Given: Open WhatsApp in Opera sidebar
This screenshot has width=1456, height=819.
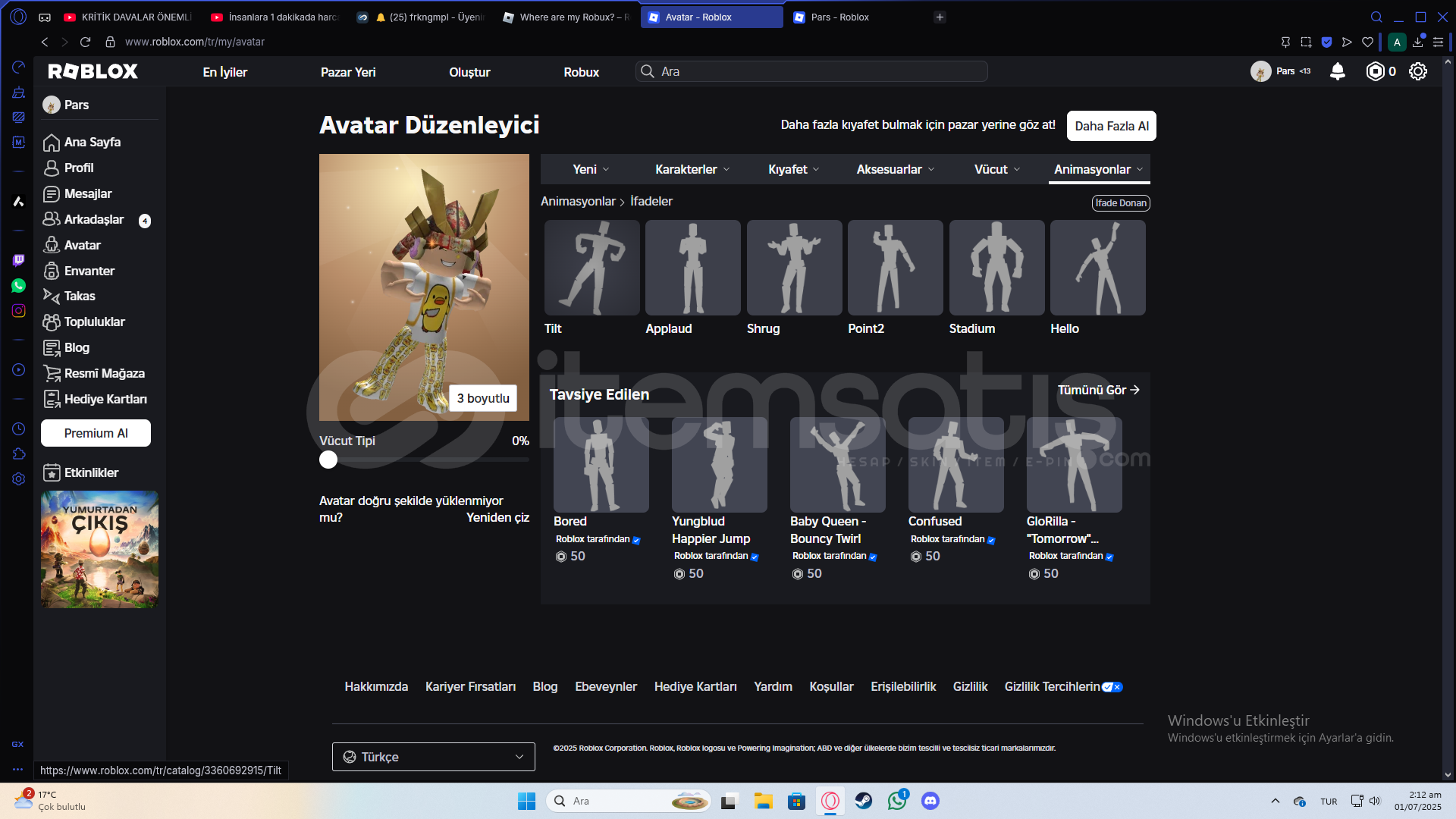Looking at the screenshot, I should (19, 286).
